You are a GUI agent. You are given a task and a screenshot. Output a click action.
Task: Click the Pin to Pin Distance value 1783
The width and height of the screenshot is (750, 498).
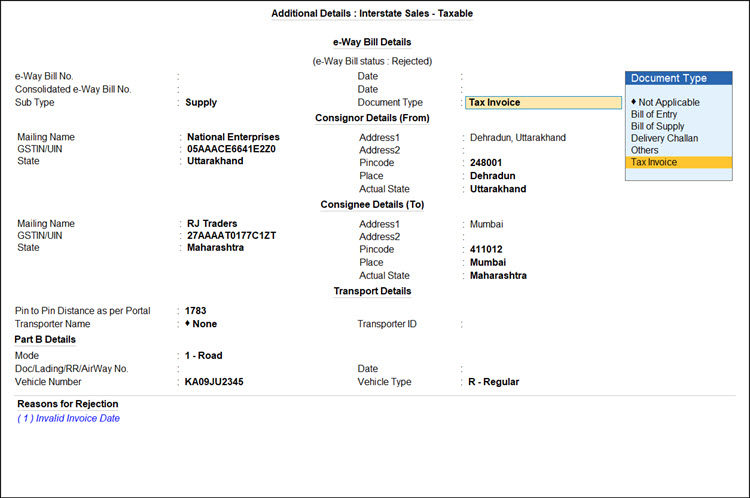click(196, 311)
